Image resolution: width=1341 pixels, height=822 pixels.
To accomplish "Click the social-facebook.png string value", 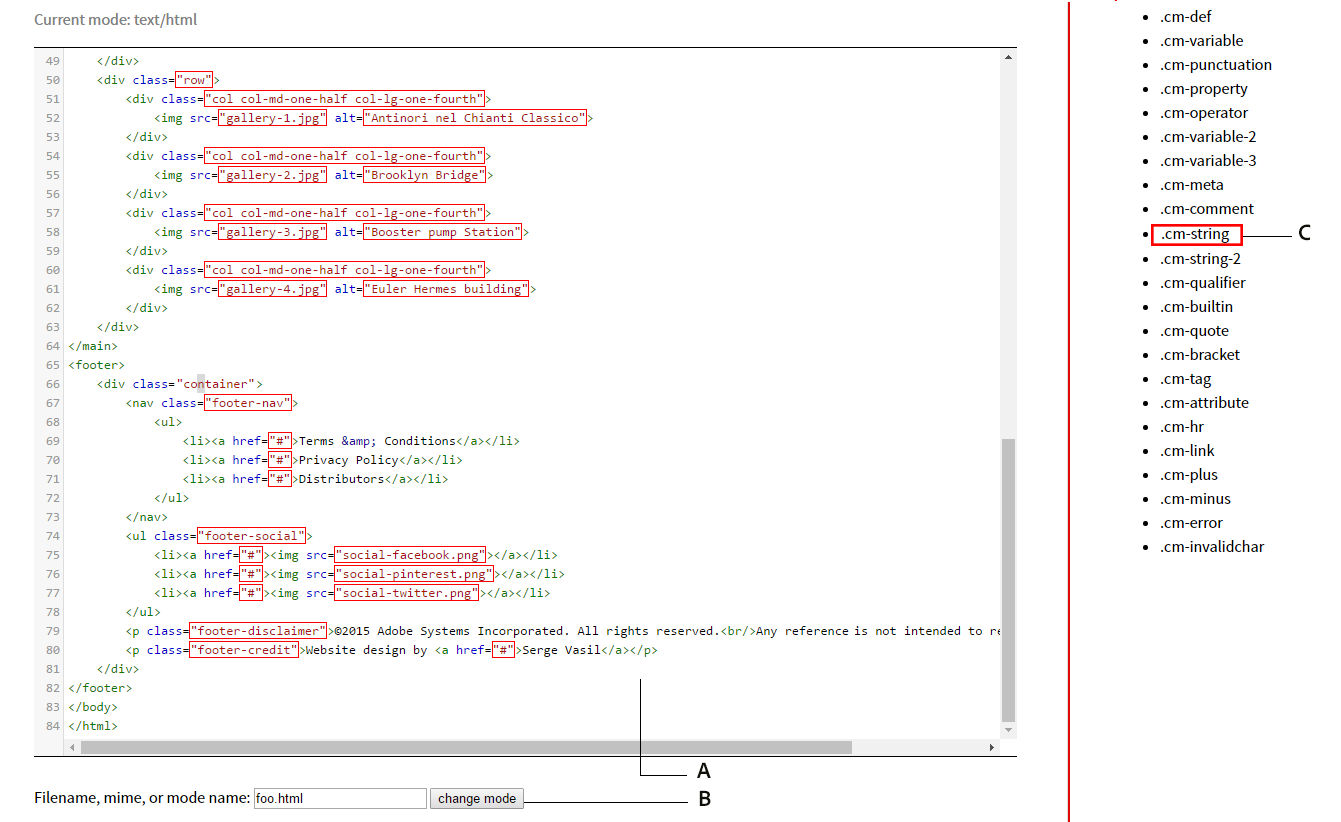I will [x=409, y=554].
